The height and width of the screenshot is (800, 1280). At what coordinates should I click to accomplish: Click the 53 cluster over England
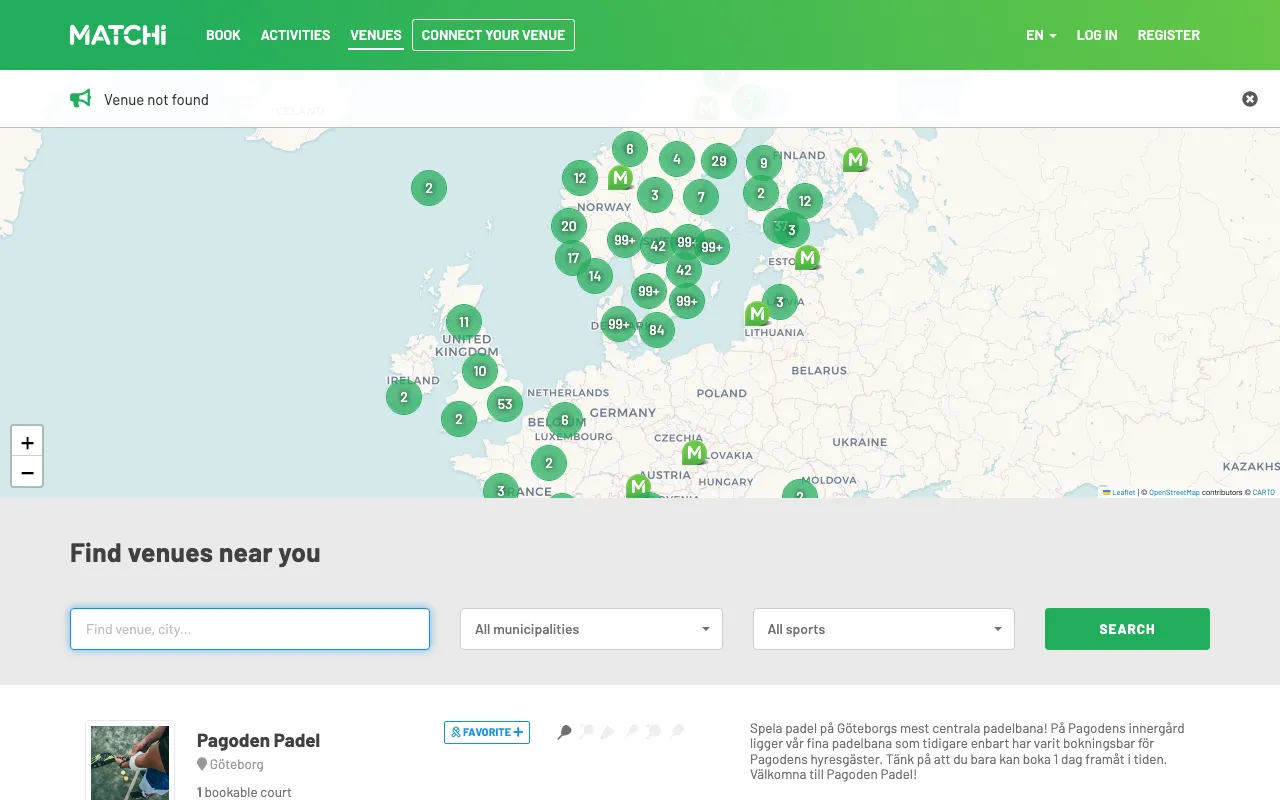(505, 404)
